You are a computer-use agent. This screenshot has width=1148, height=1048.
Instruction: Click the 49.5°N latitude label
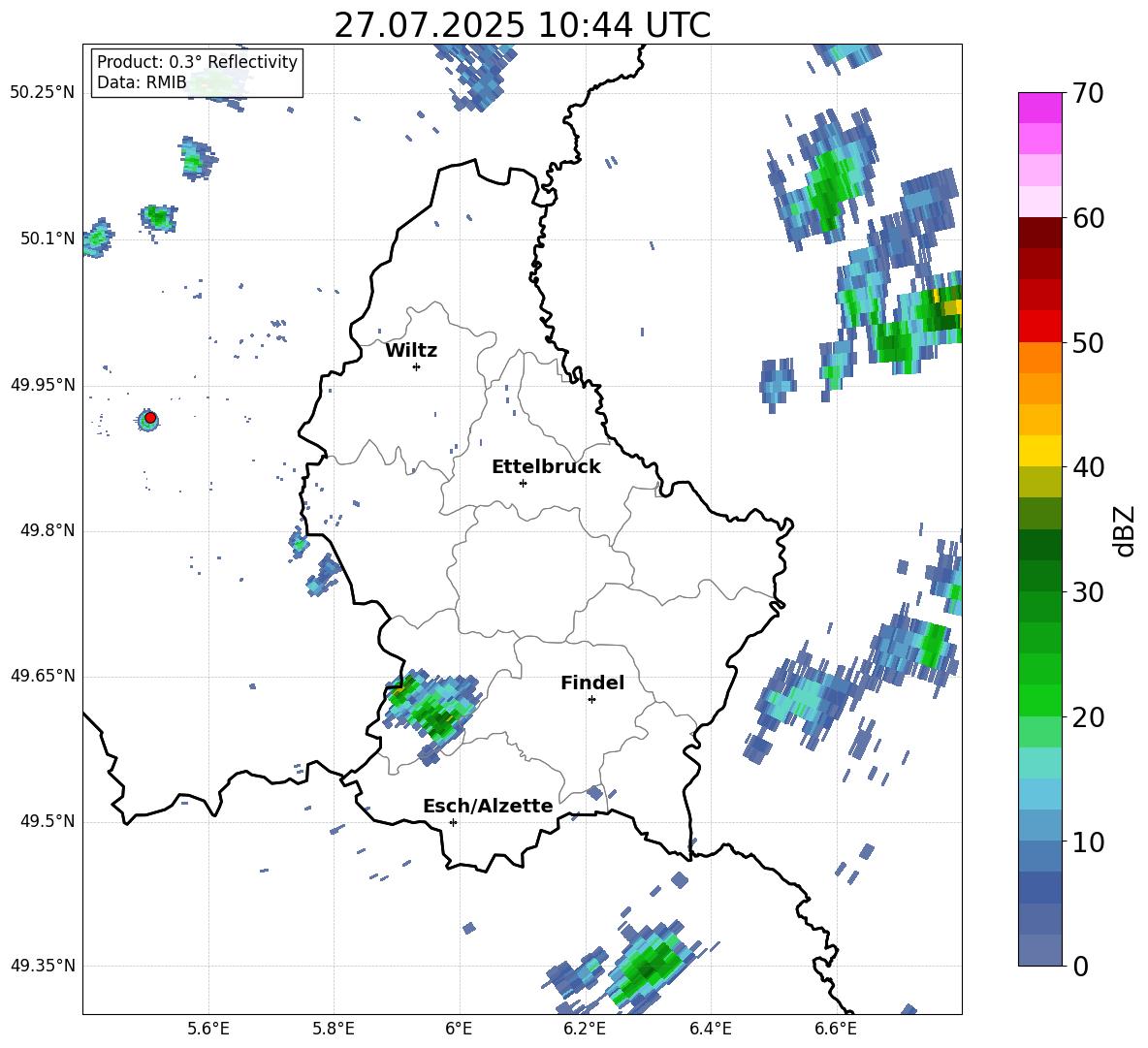click(48, 821)
